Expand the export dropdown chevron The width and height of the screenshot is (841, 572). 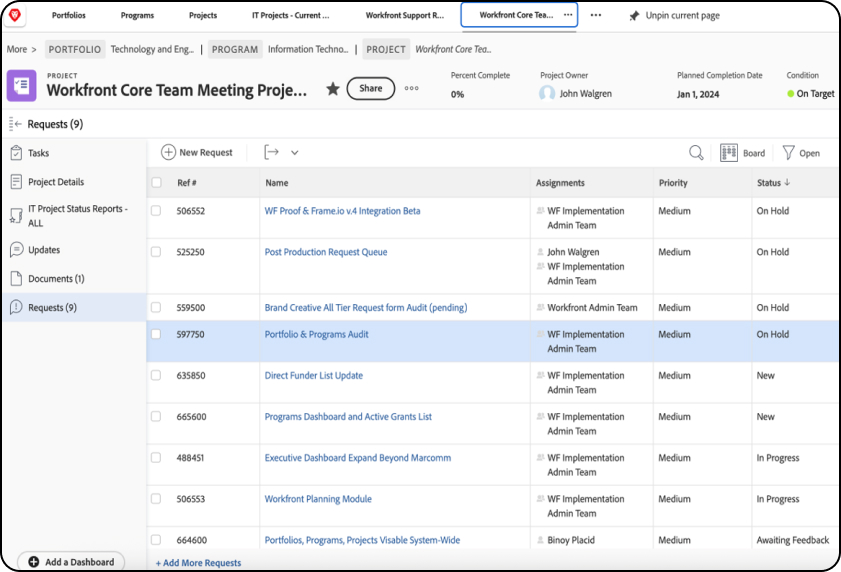pyautogui.click(x=294, y=153)
